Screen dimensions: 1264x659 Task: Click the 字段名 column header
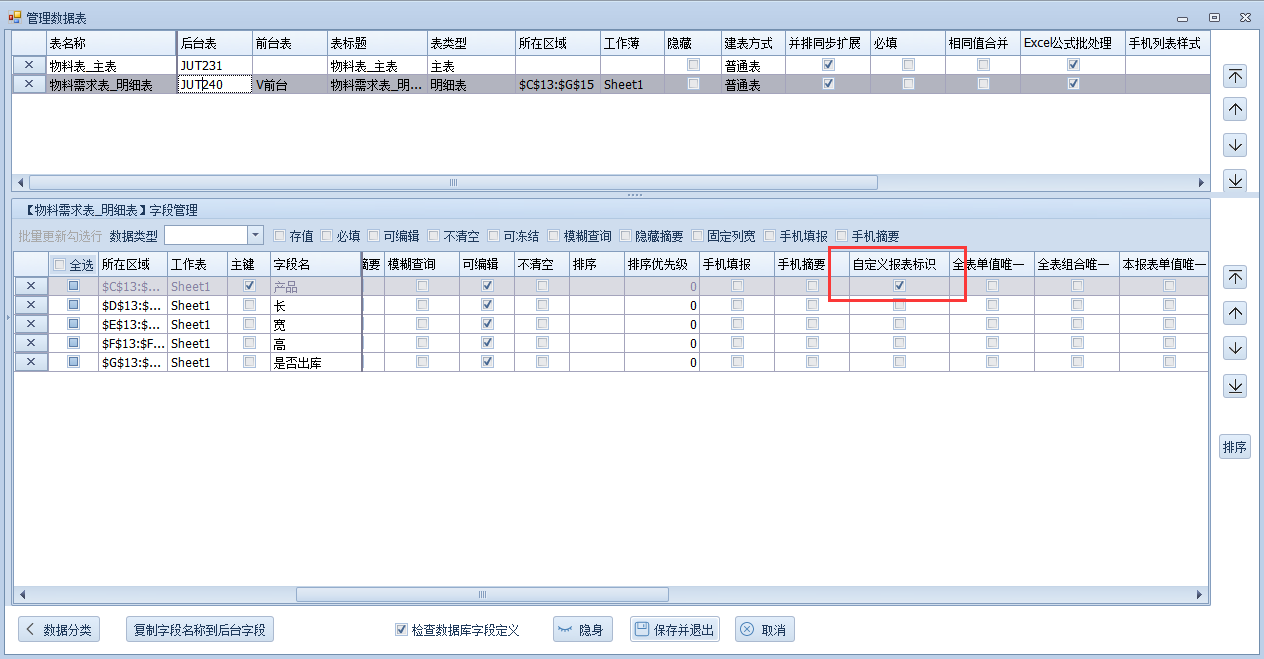314,264
